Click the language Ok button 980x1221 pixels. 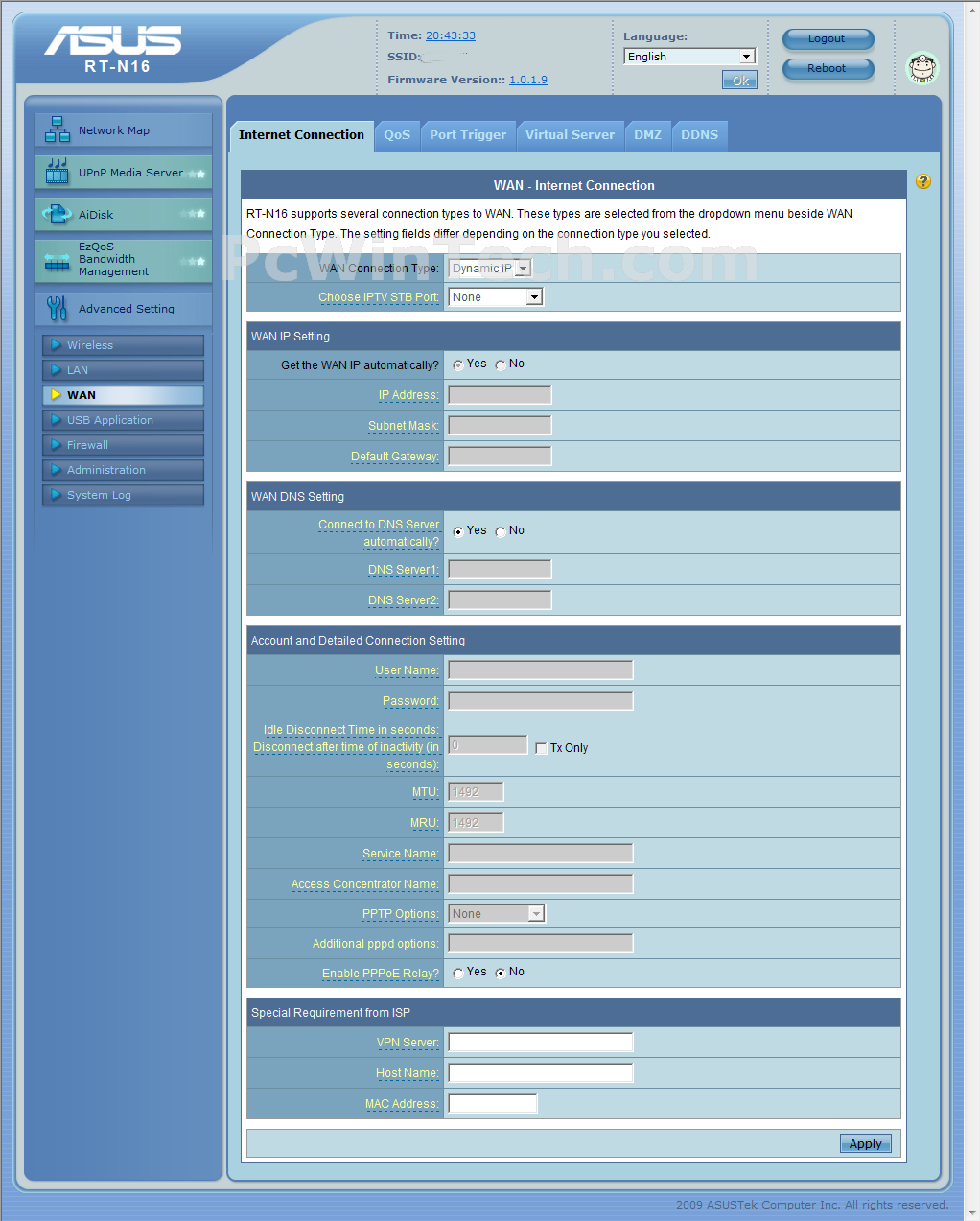click(x=739, y=81)
